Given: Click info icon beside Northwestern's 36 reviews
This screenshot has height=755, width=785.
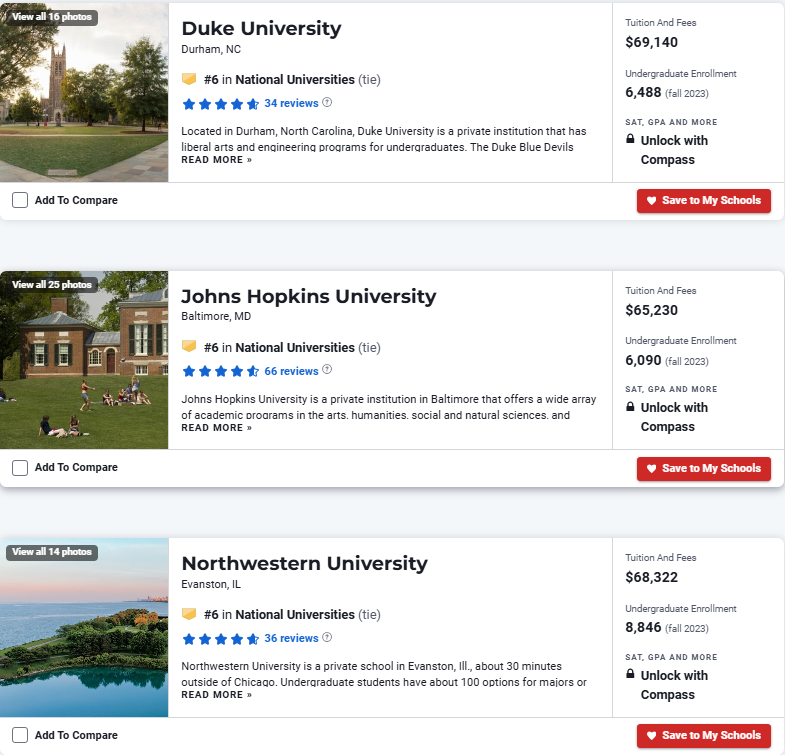Looking at the screenshot, I should coord(327,638).
